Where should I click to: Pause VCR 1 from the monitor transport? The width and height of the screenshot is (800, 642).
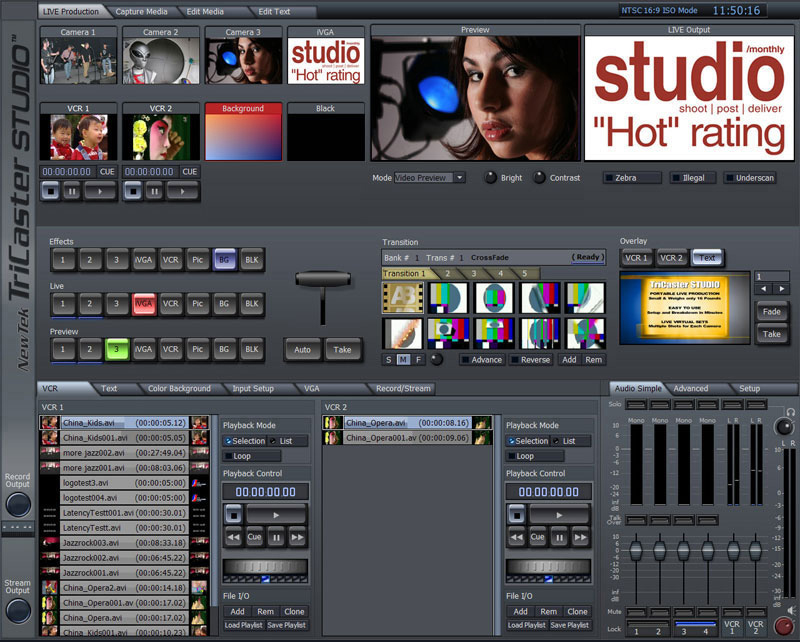click(x=72, y=191)
